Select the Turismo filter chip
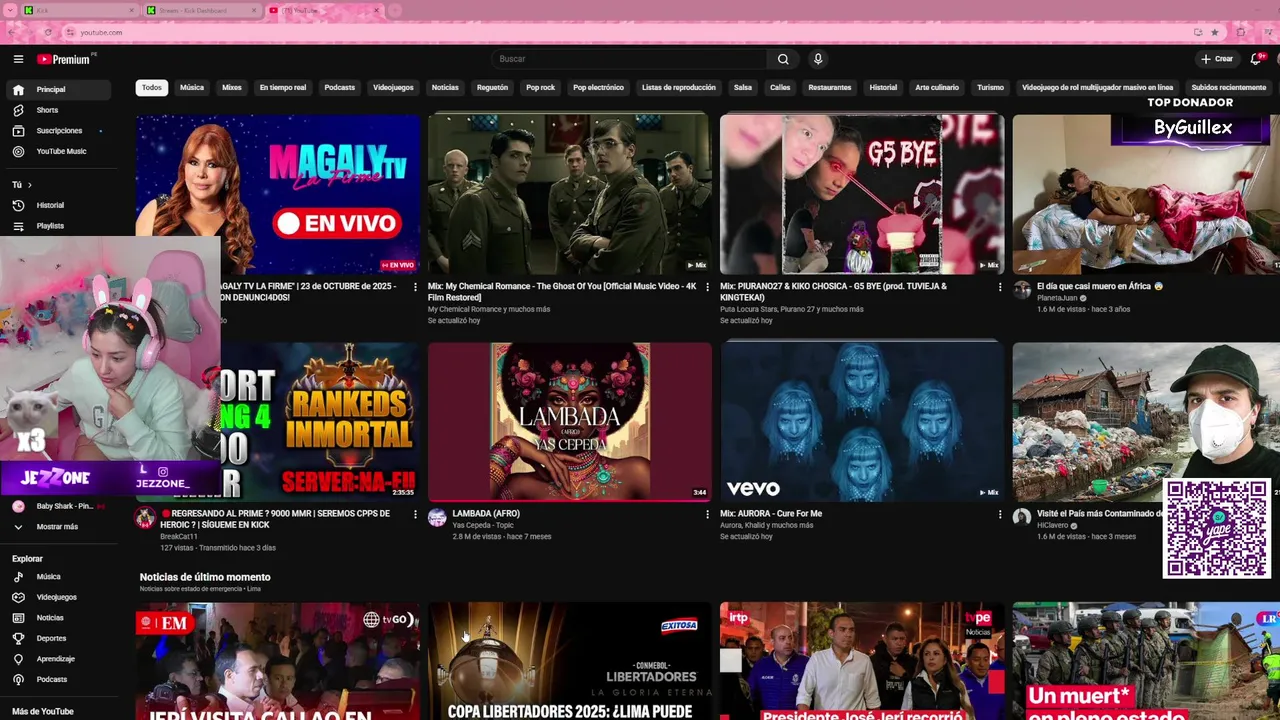Viewport: 1280px width, 720px height. click(x=990, y=88)
